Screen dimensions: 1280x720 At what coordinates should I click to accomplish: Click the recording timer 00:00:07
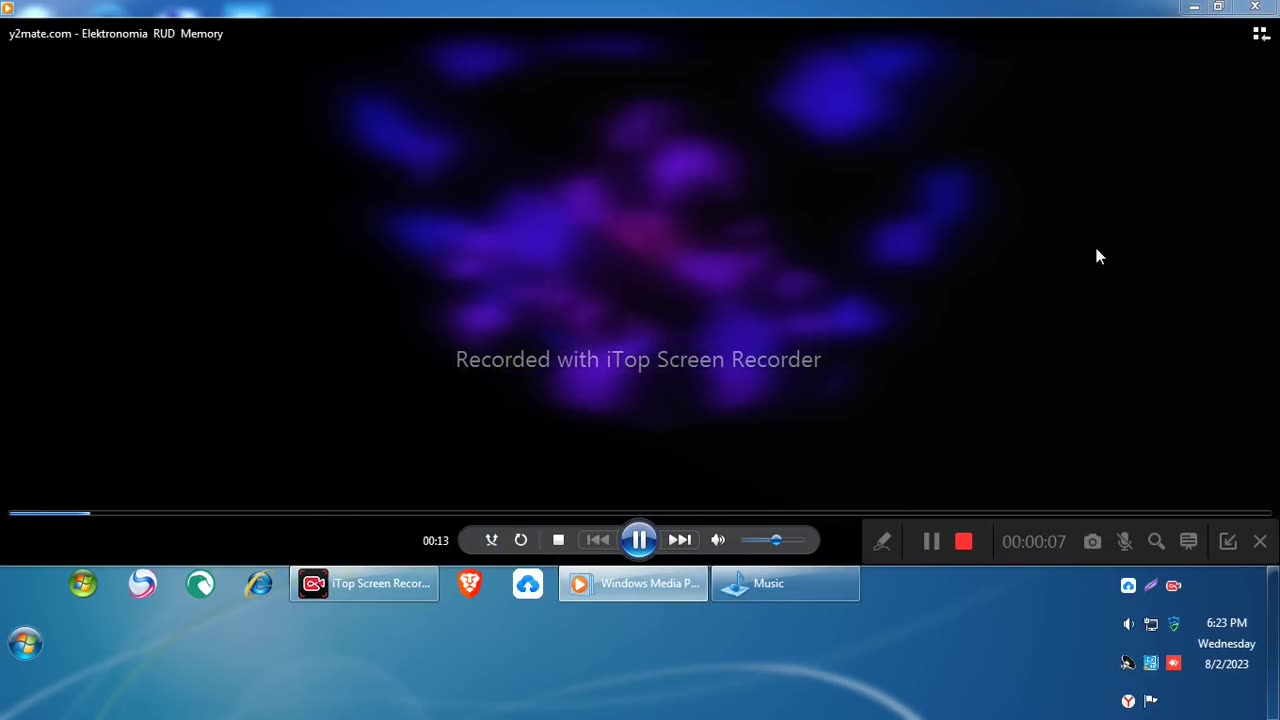[x=1034, y=541]
